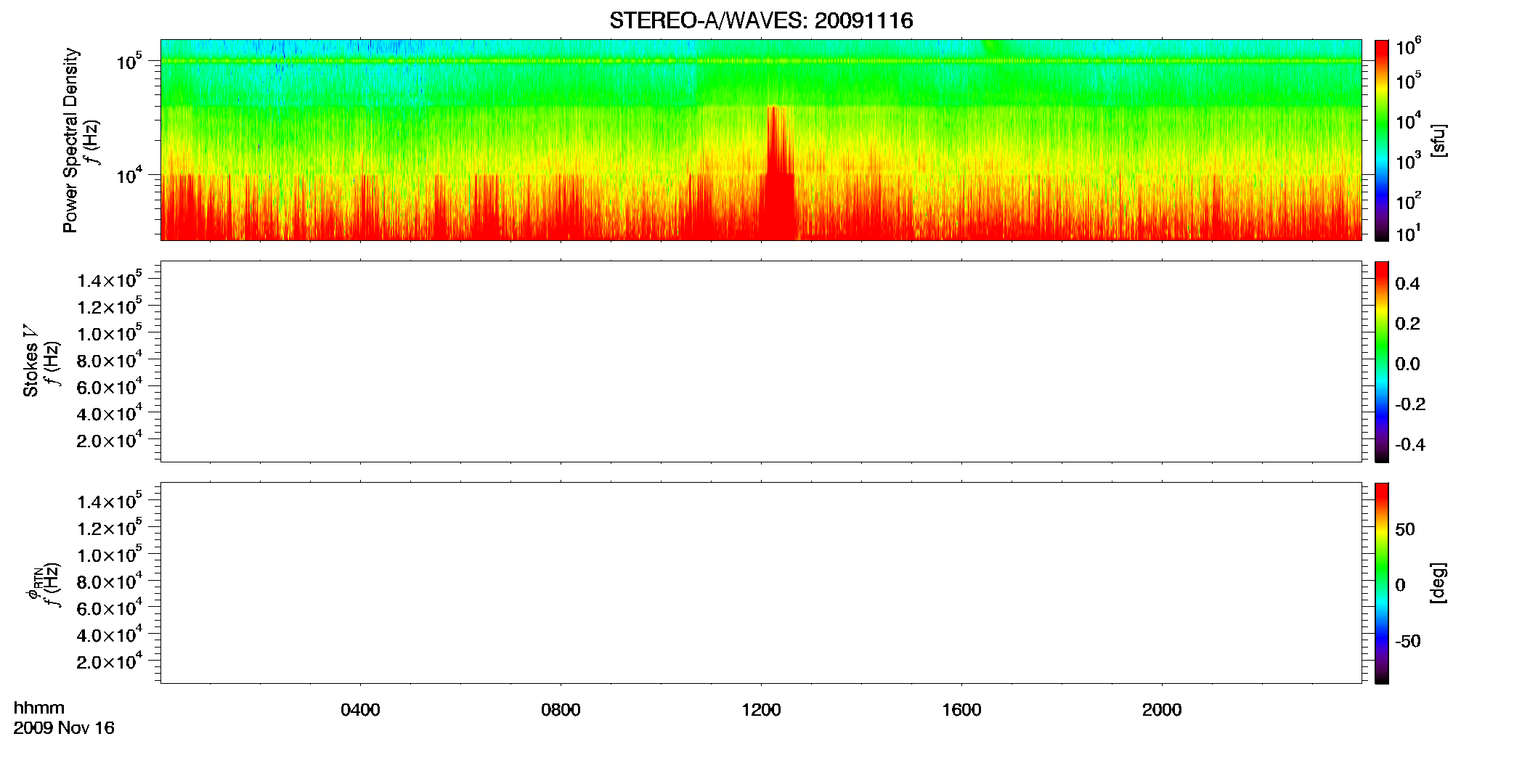Click the 1600 time axis label

click(961, 710)
